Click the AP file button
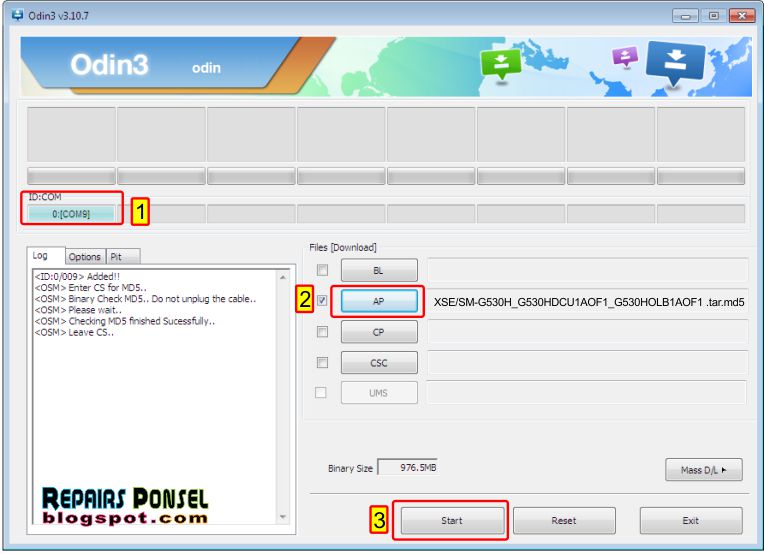This screenshot has height=554, width=764. pos(379,301)
